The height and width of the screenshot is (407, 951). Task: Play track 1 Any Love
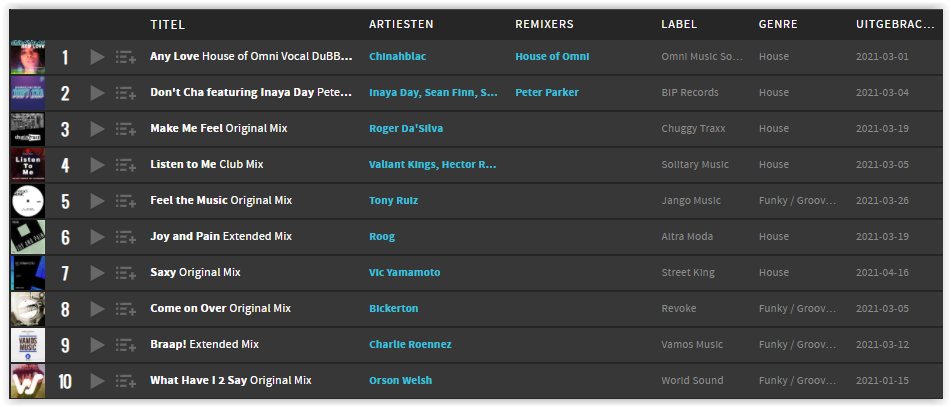pos(97,57)
